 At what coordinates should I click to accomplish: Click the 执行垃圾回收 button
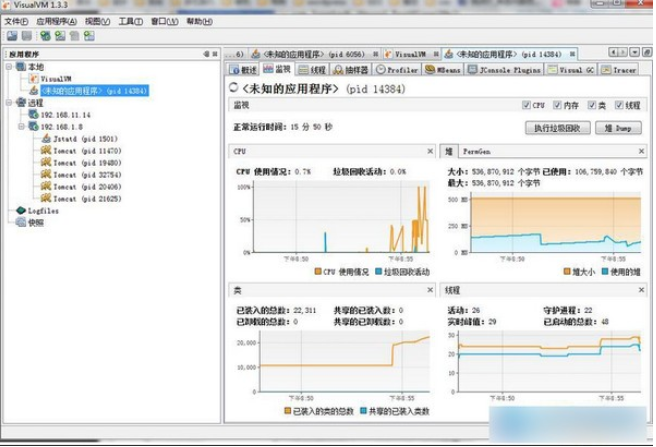(558, 128)
